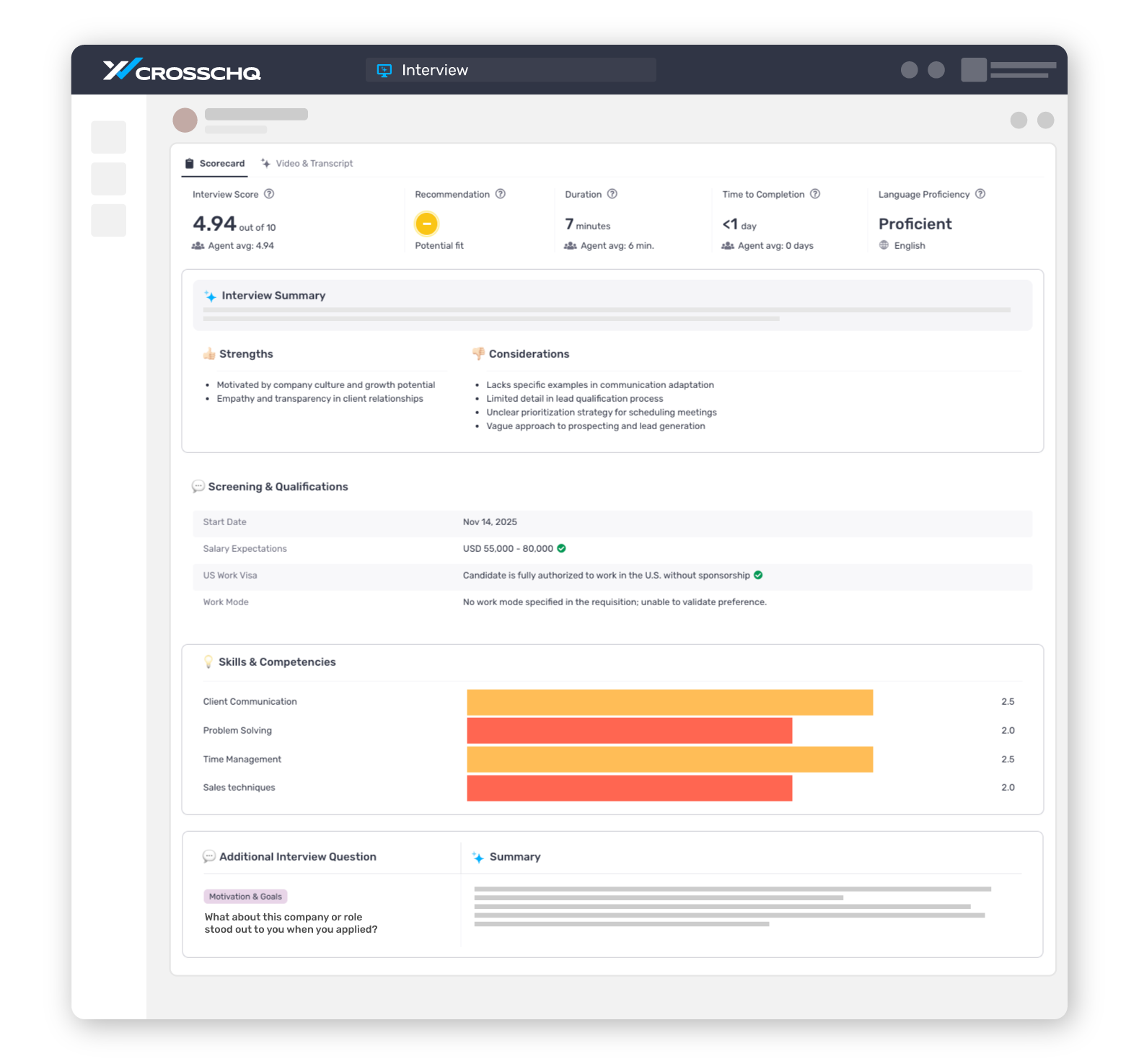Click the help icon next to Recommendation

501,194
